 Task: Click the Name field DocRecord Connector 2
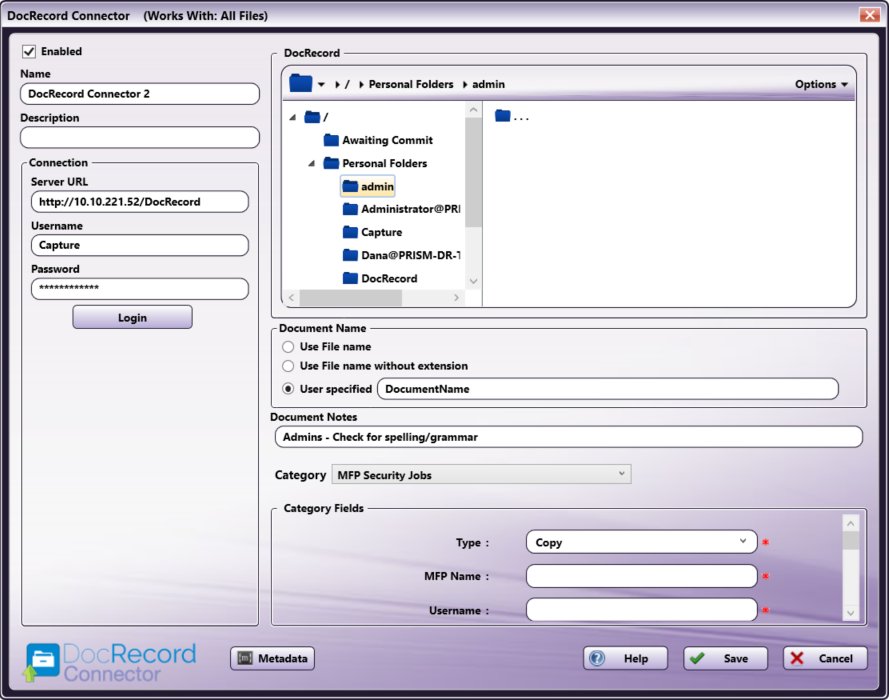140,94
